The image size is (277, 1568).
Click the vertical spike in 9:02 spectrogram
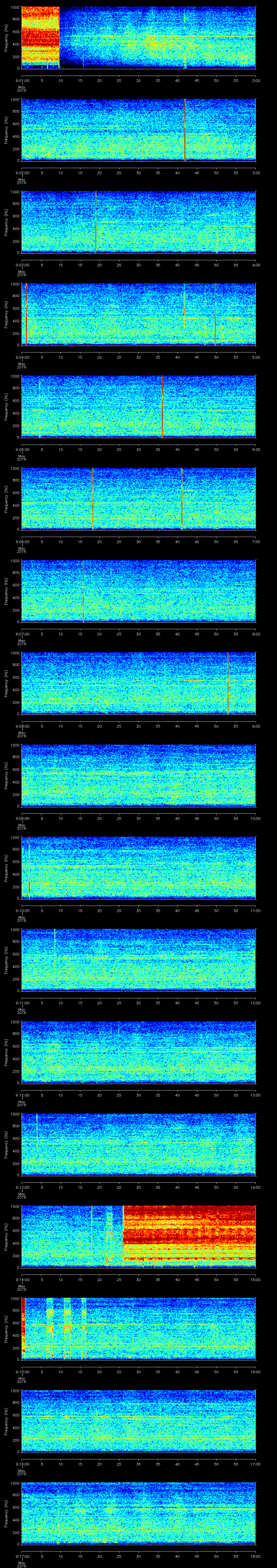(x=184, y=130)
